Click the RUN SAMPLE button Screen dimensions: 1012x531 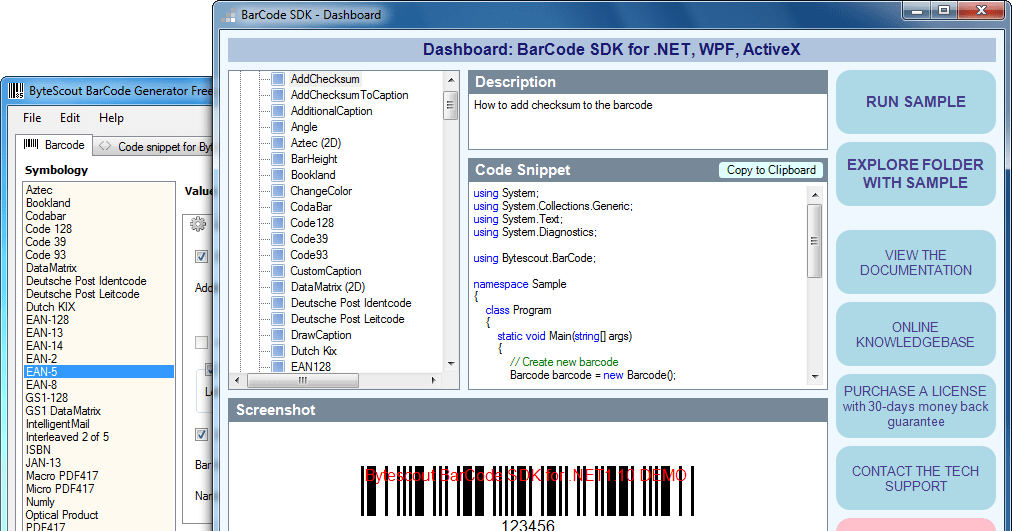pos(916,102)
